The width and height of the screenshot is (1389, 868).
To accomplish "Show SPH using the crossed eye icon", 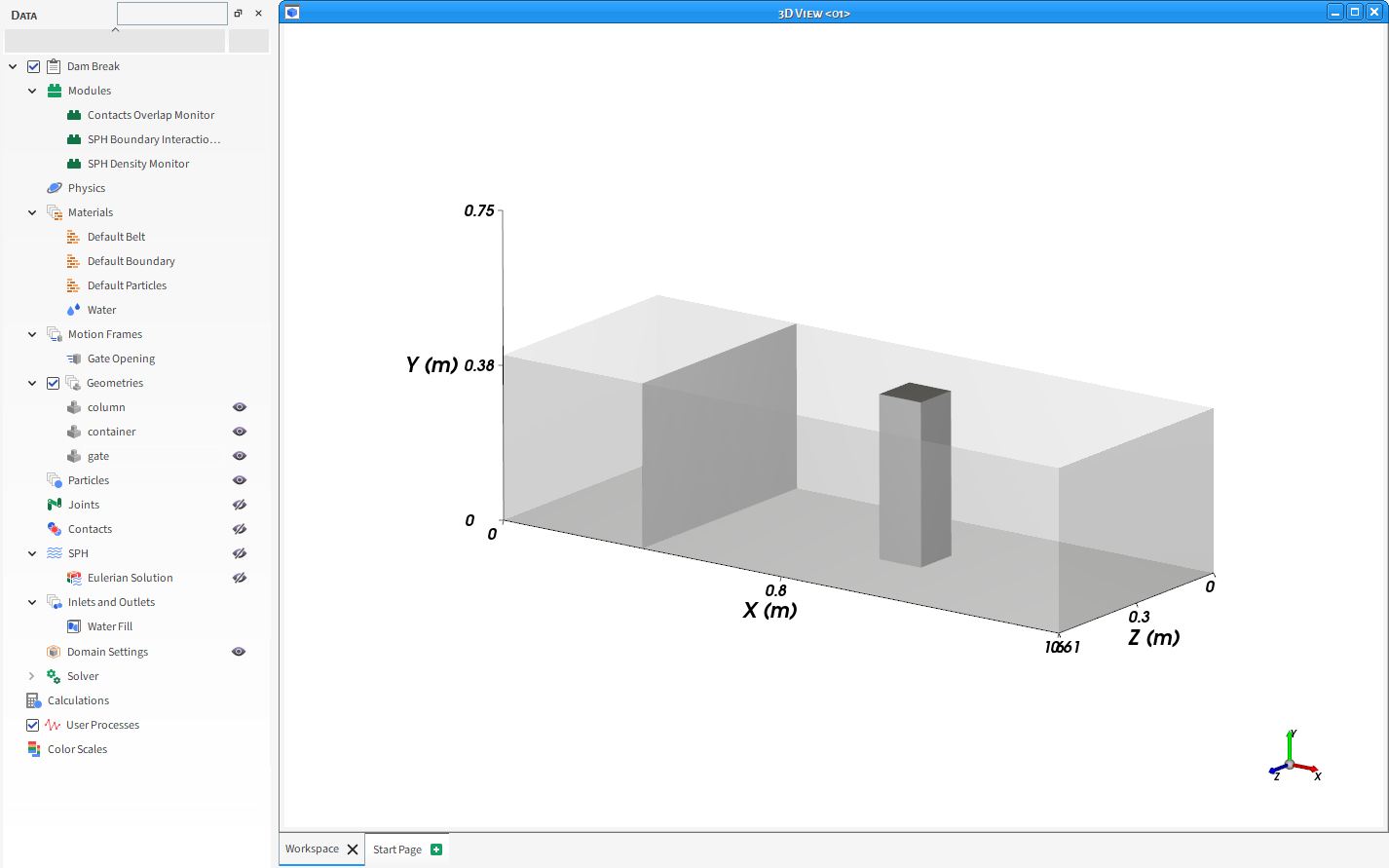I will click(x=240, y=553).
